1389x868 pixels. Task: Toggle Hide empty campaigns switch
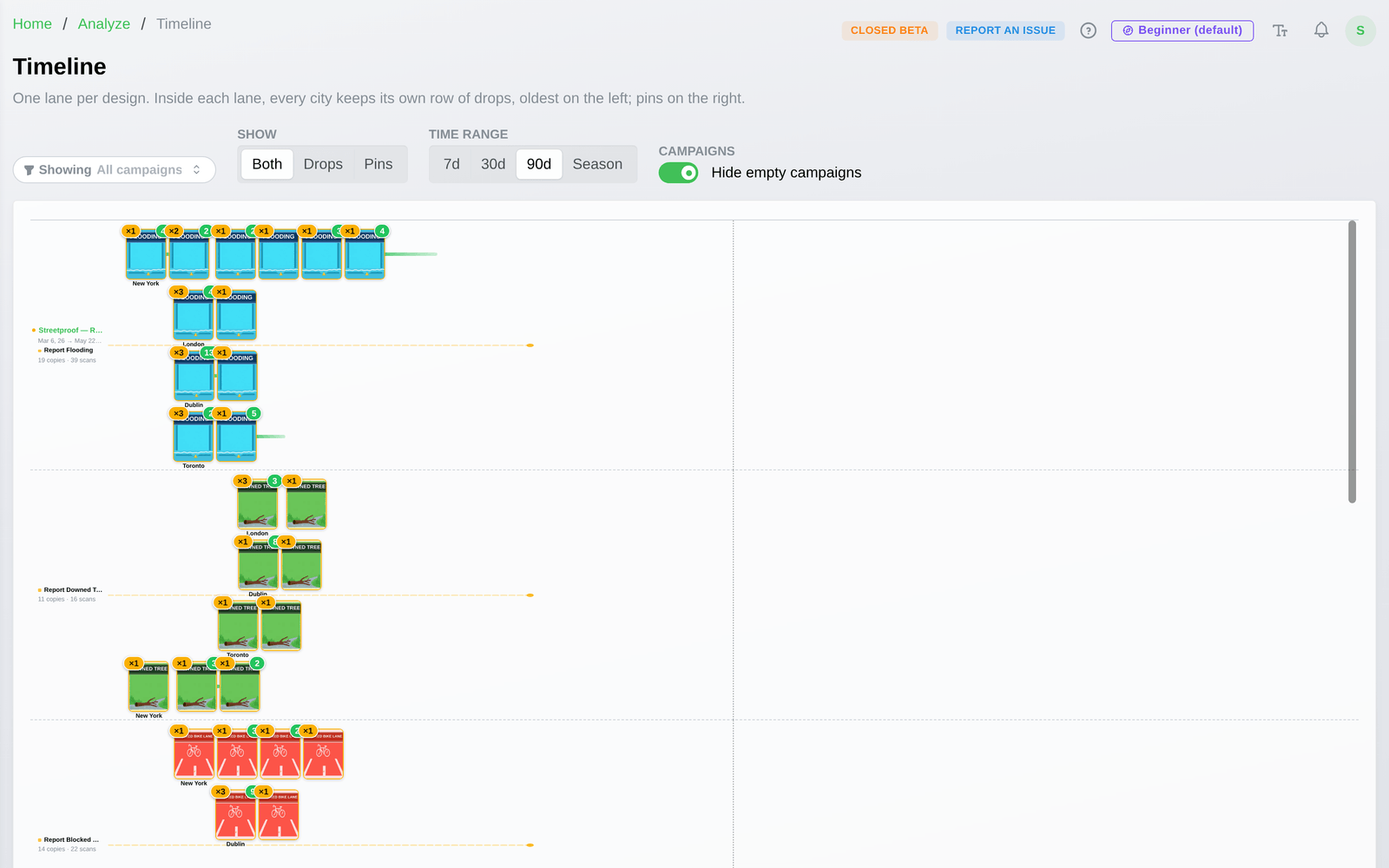[x=678, y=173]
